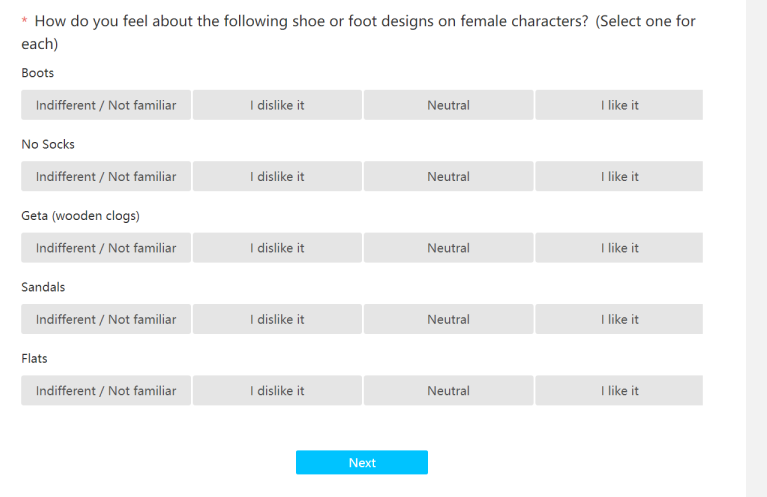Choose 'I dislike it' for No Socks
This screenshot has height=497, width=767.
coord(277,176)
